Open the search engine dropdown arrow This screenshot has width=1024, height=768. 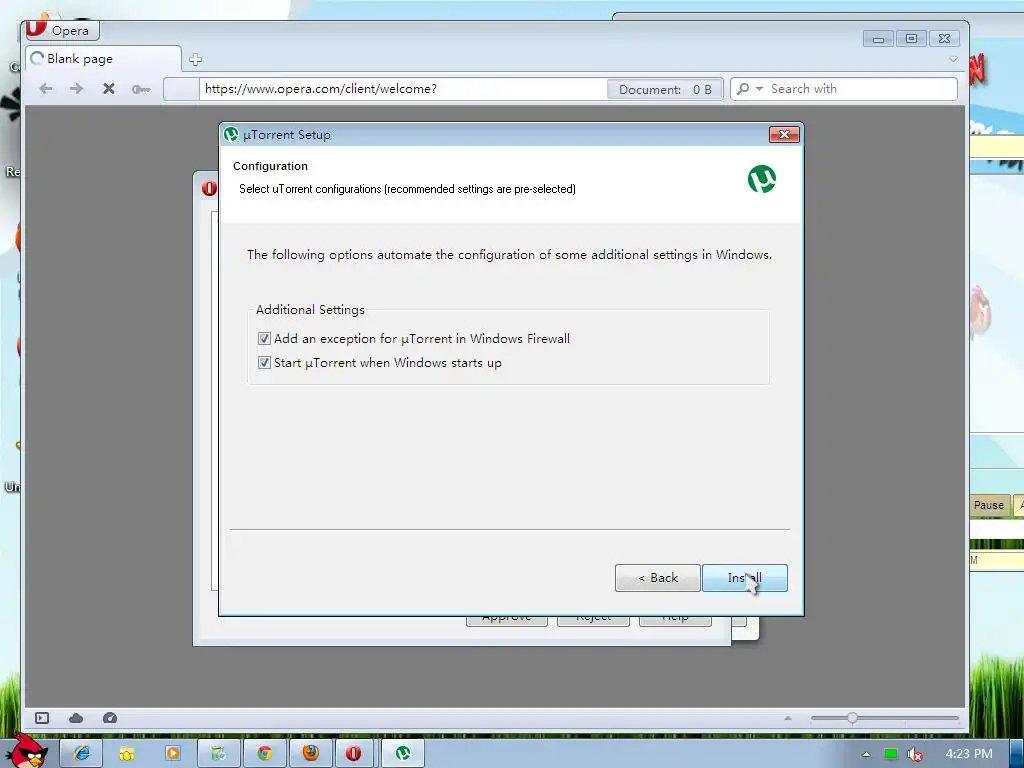pyautogui.click(x=760, y=89)
